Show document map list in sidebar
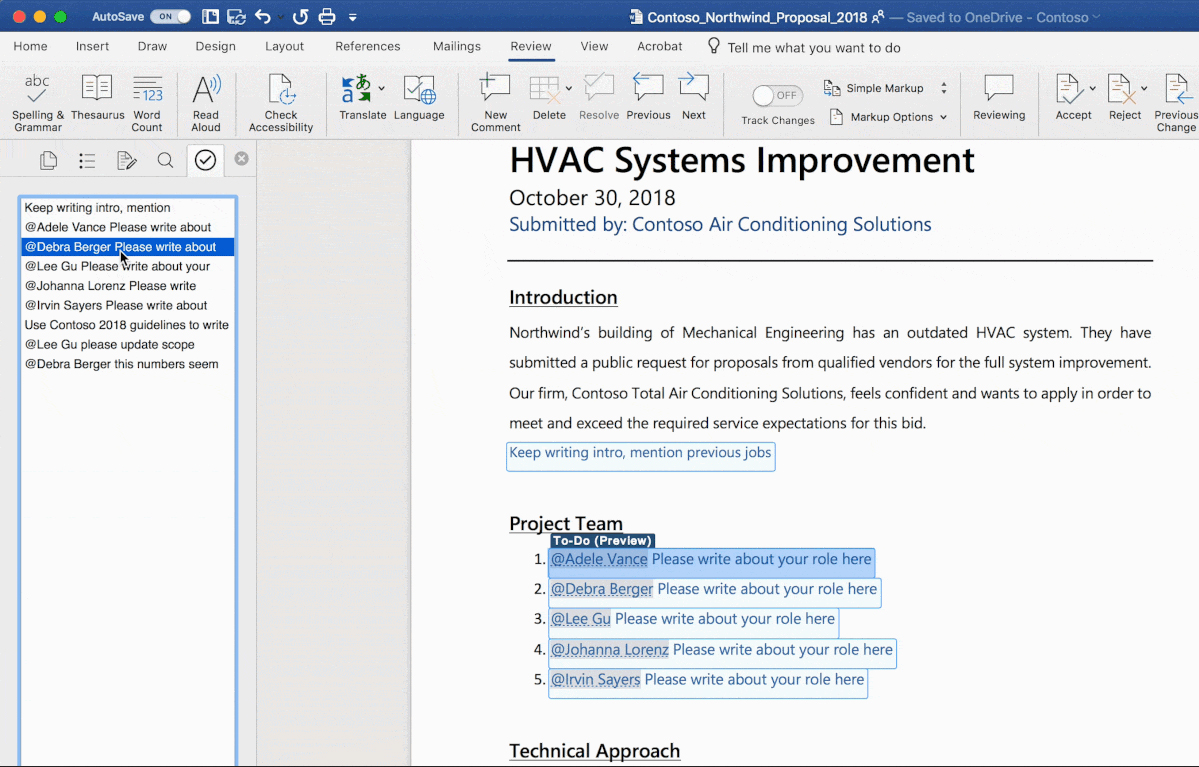Viewport: 1199px width, 767px height. (x=87, y=160)
